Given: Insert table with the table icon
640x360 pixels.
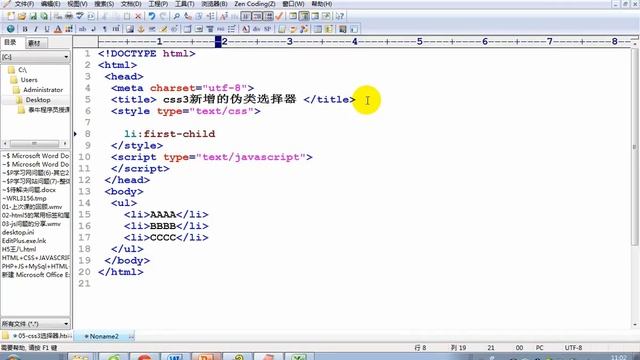Looking at the screenshot, I should [187, 29].
